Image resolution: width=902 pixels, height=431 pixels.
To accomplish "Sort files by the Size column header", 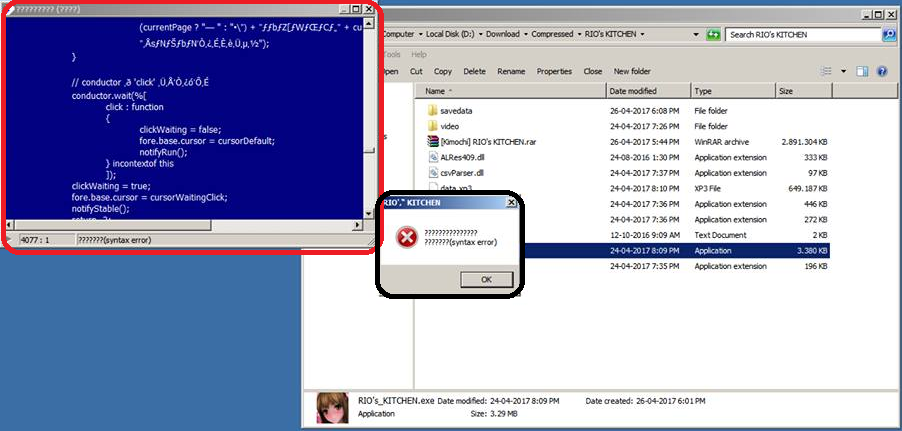I will click(x=803, y=91).
